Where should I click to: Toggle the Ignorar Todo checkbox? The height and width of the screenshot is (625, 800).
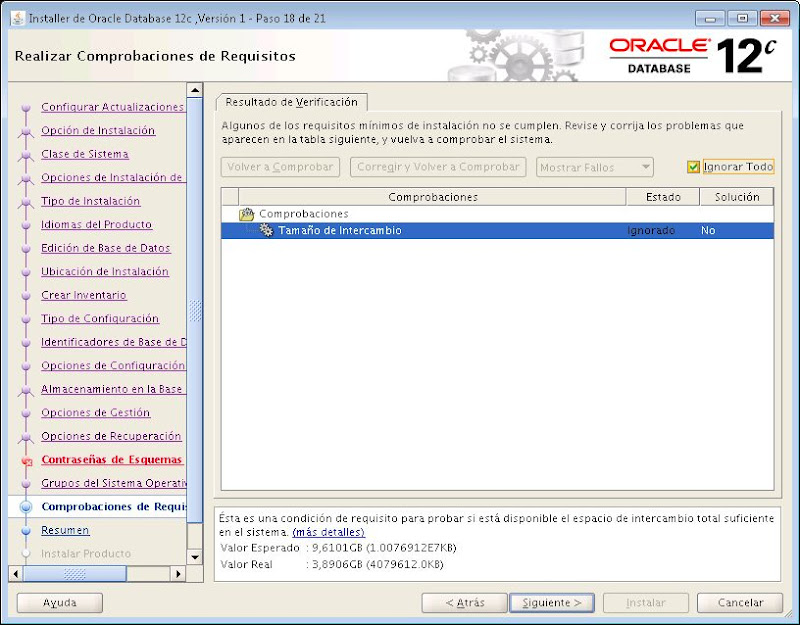[693, 167]
